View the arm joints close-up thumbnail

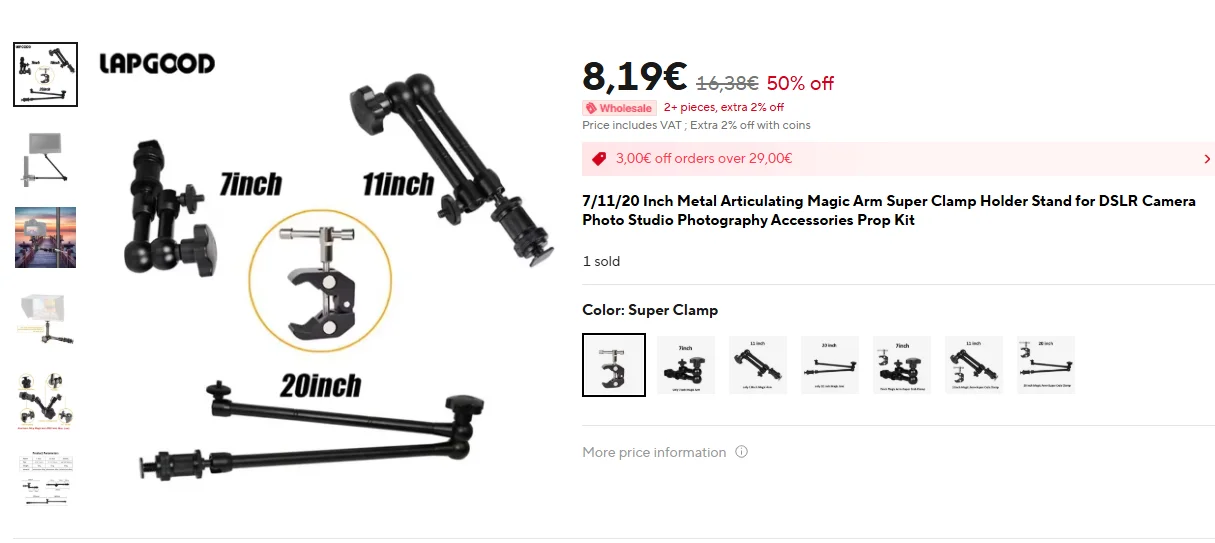tap(45, 402)
